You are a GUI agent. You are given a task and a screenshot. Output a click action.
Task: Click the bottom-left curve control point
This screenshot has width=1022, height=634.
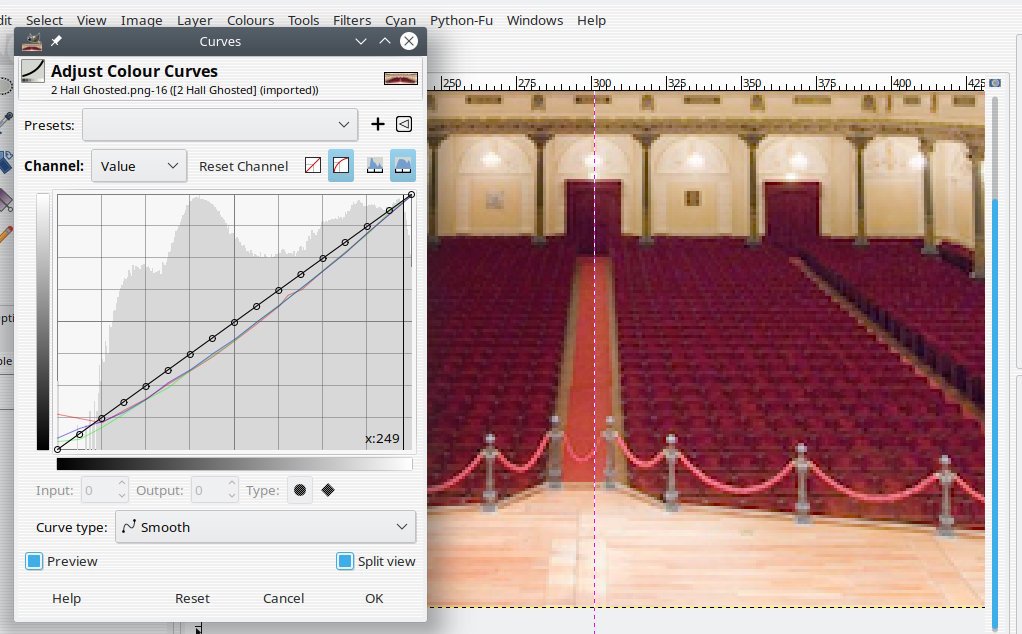click(57, 449)
